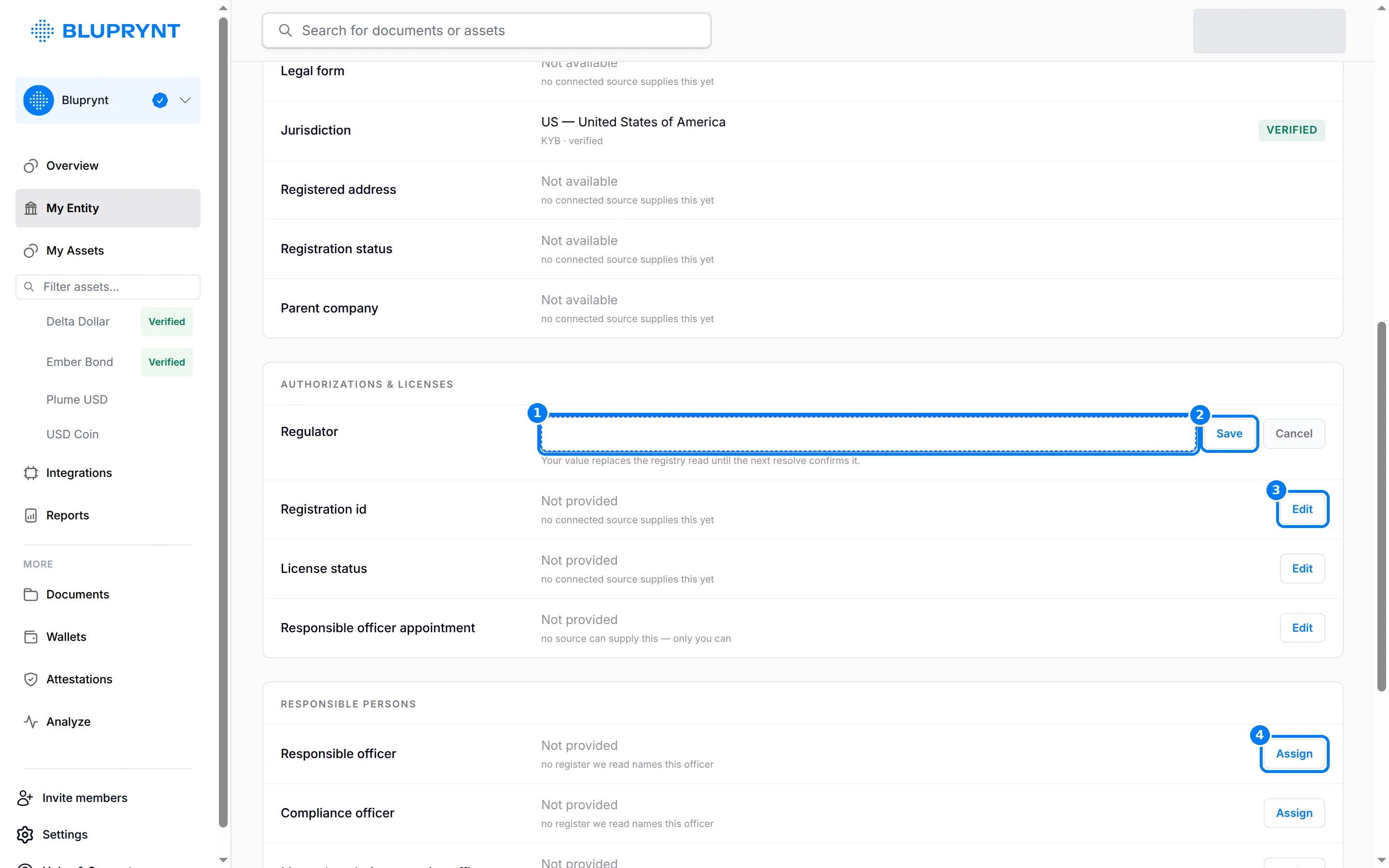1389x868 pixels.
Task: Click the VERIFIED badge on Jurisdiction row
Action: coord(1292,130)
